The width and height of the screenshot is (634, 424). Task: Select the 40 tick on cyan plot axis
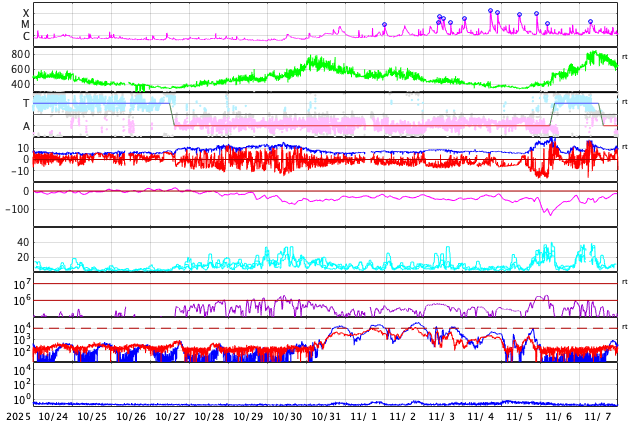[23, 242]
